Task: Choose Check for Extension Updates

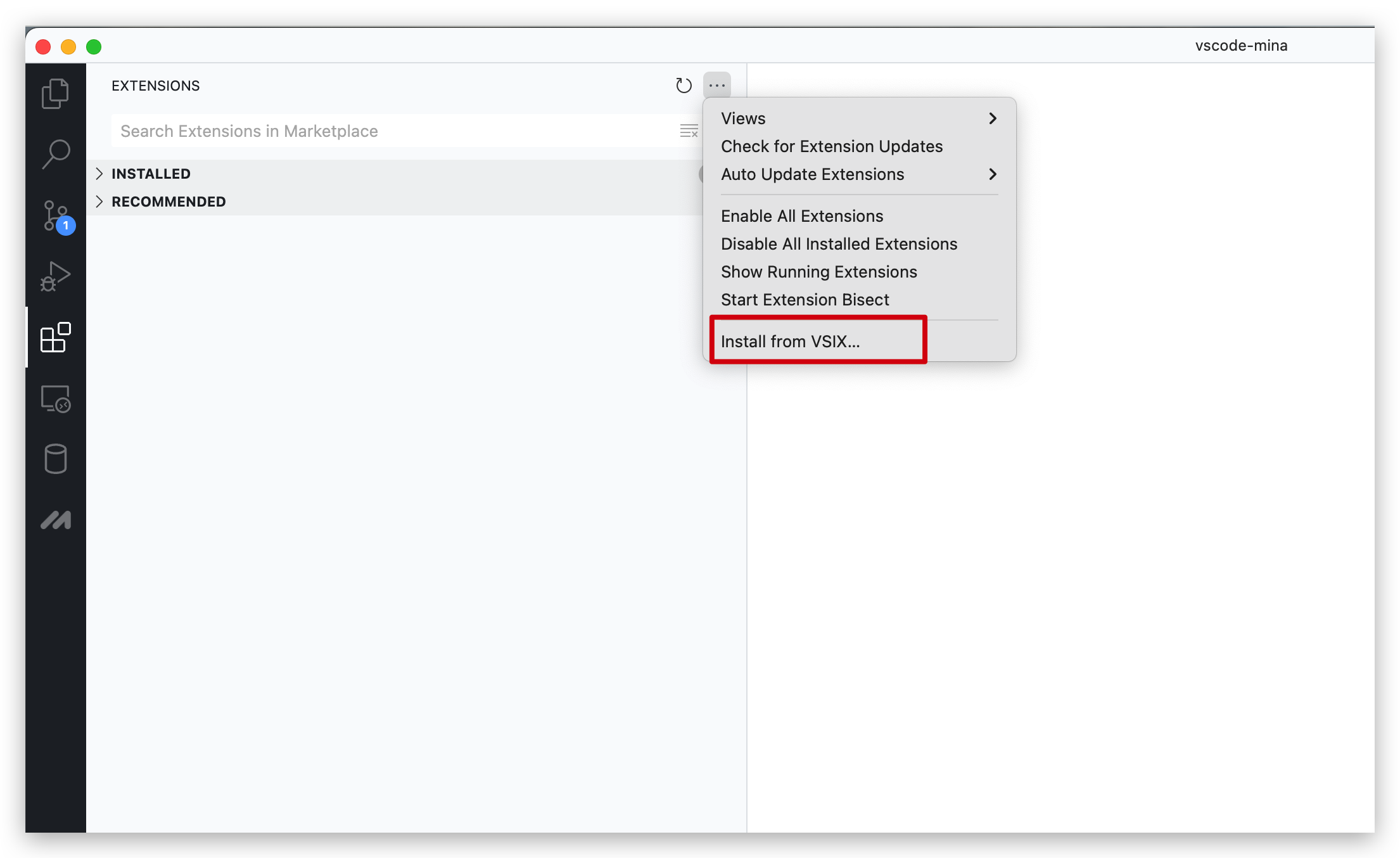Action: click(x=860, y=146)
